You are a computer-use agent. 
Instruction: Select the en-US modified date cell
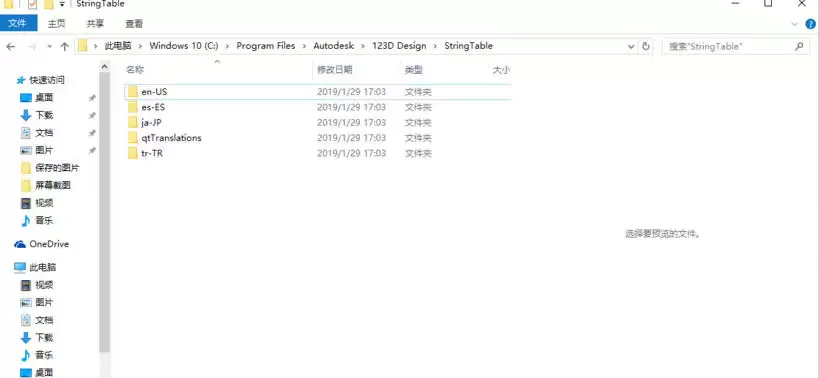(x=351, y=92)
